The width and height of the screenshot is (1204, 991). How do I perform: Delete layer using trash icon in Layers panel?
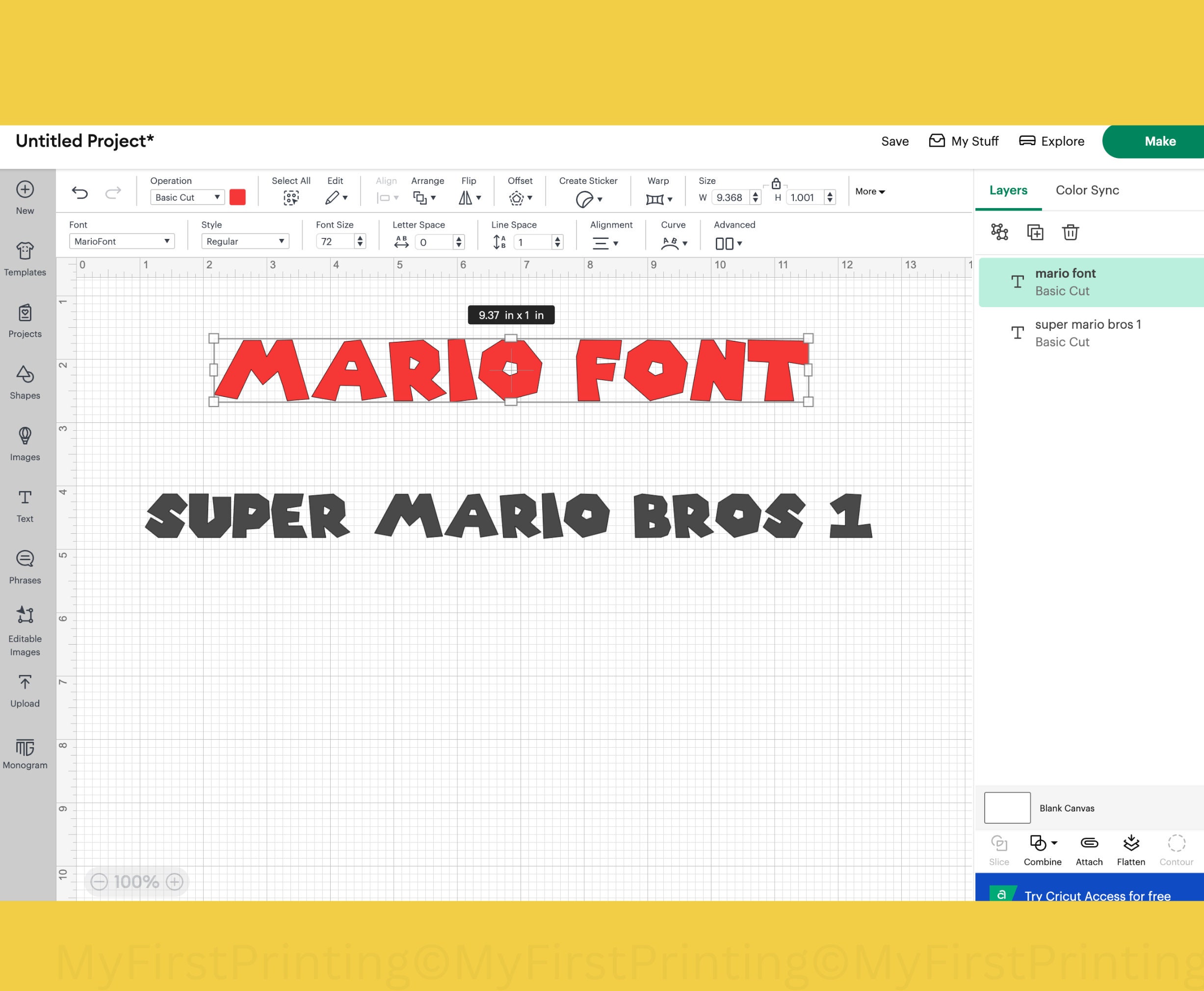pyautogui.click(x=1071, y=232)
